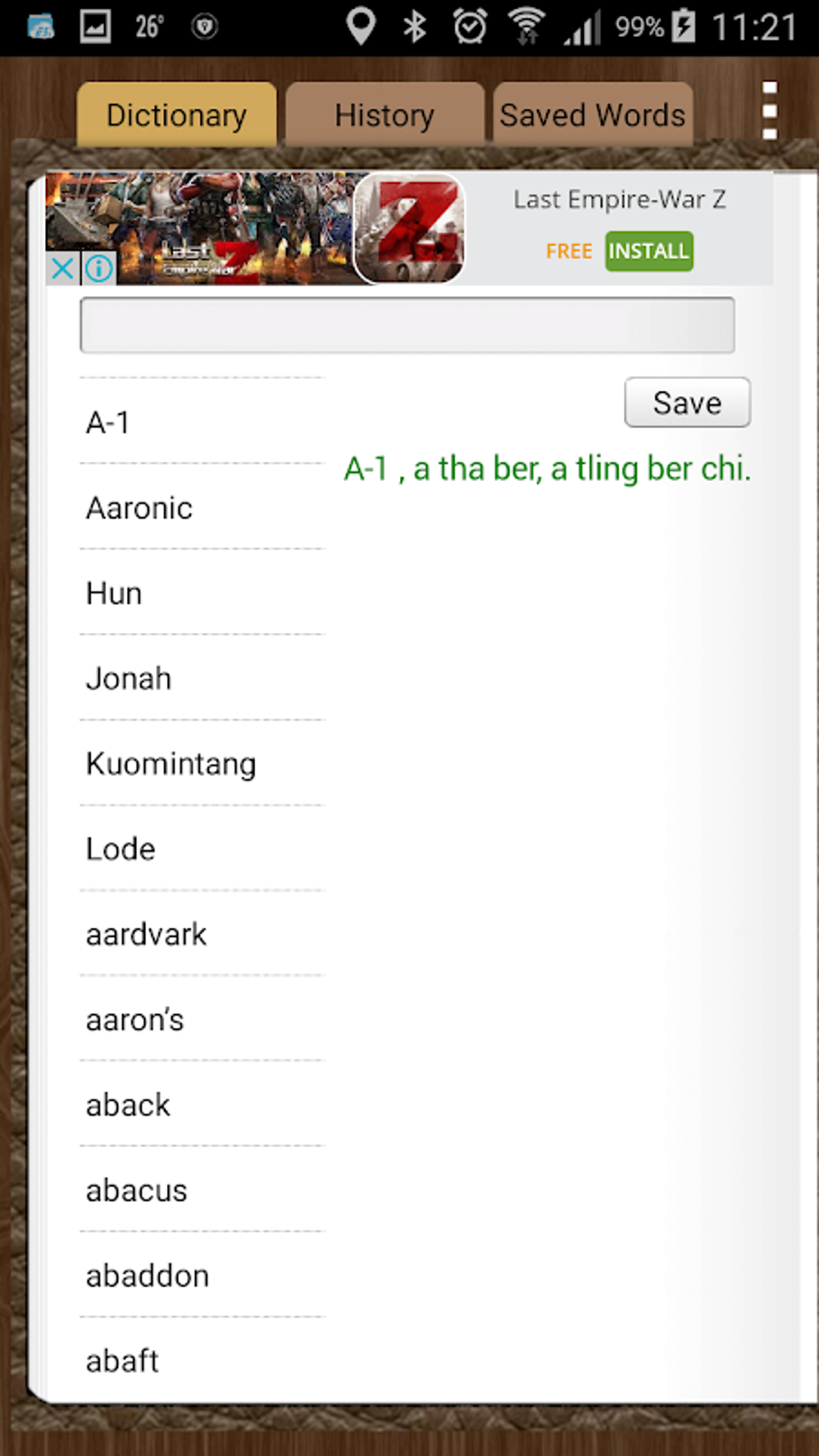Image resolution: width=819 pixels, height=1456 pixels.
Task: Tap FREE next to the install button
Action: tap(568, 251)
